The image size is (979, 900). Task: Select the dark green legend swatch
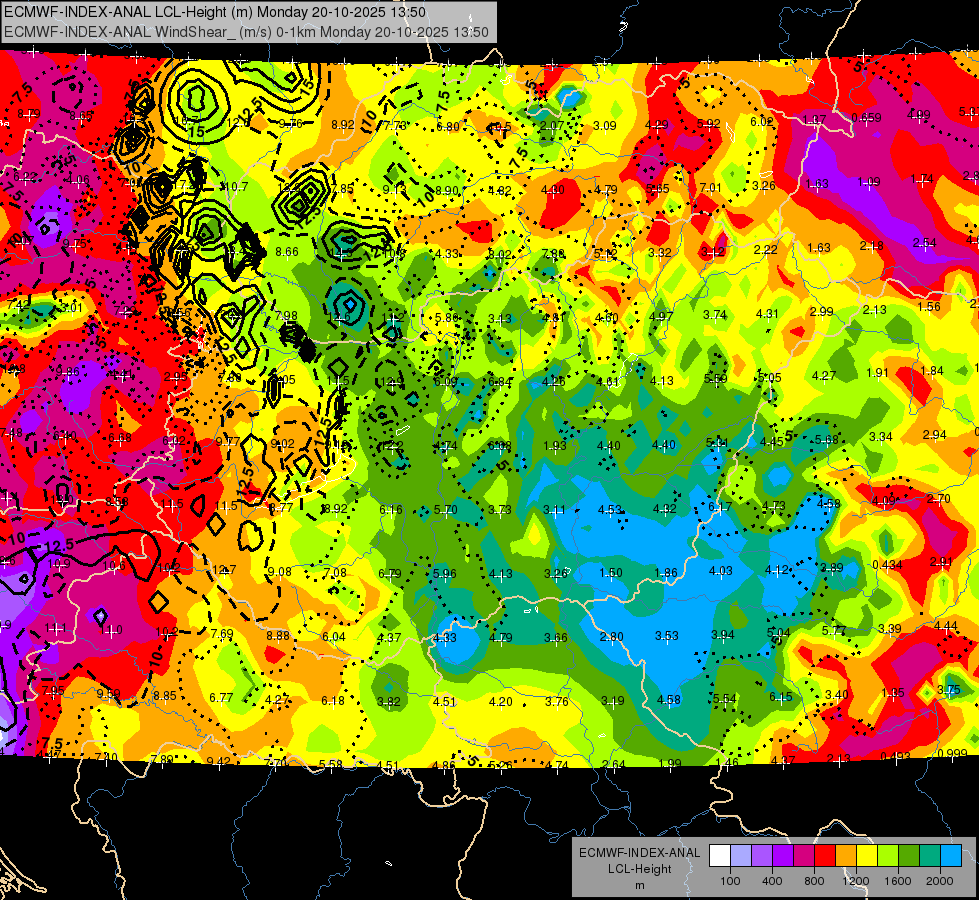tap(909, 856)
